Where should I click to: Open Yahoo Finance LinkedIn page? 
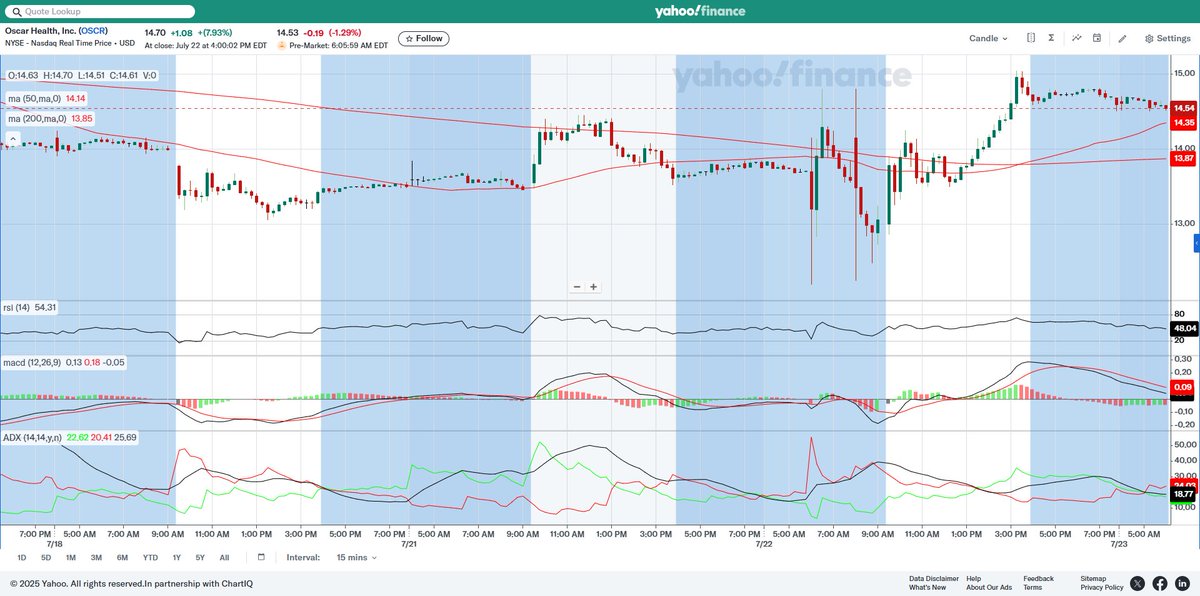click(1181, 583)
